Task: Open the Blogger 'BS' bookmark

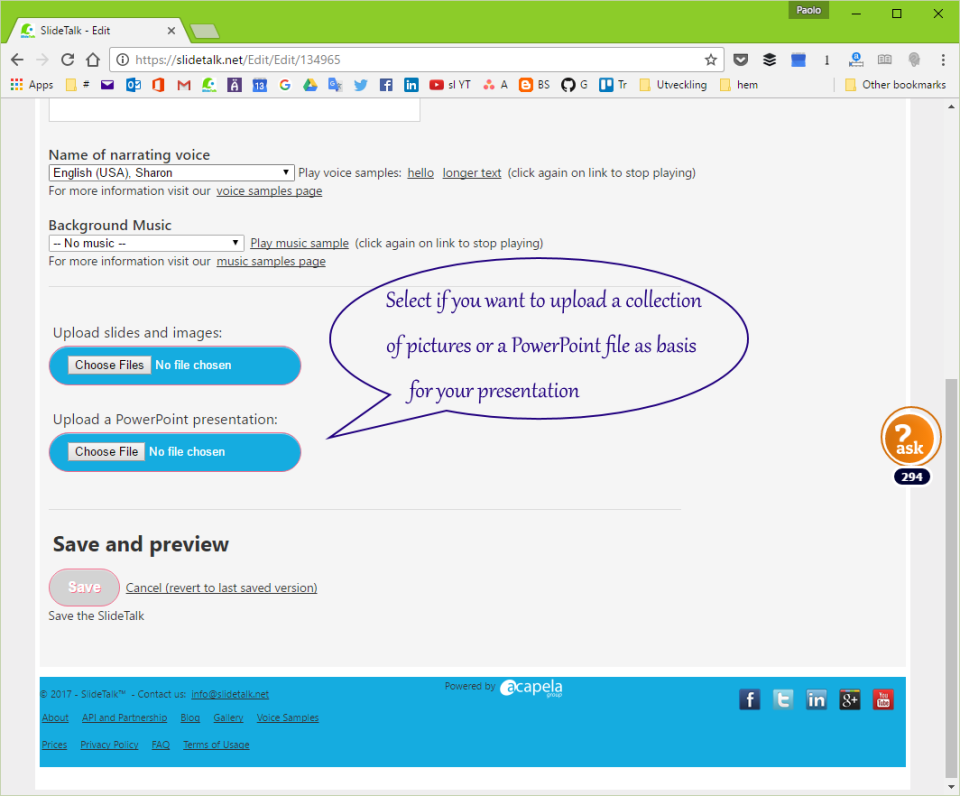Action: [x=534, y=84]
